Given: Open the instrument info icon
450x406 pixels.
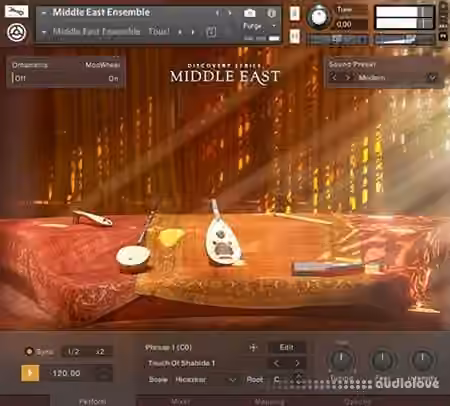Looking at the screenshot, I should pos(271,13).
